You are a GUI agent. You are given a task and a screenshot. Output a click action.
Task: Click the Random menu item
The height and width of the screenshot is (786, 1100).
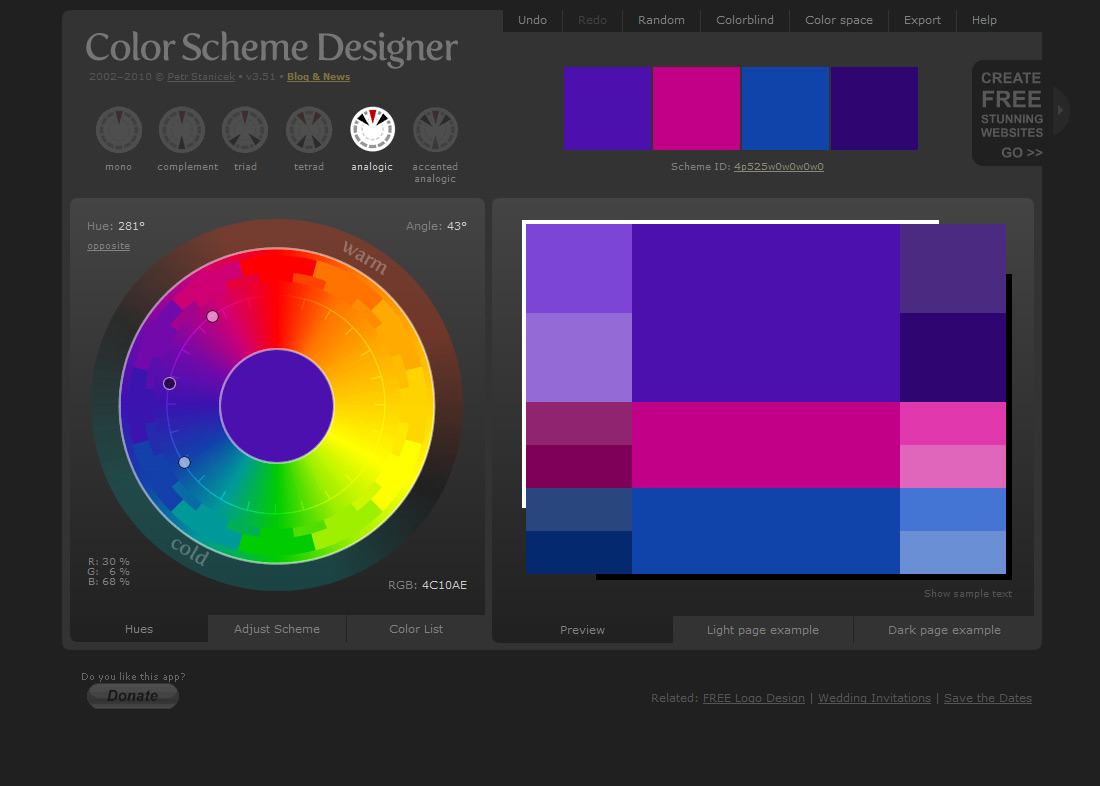661,20
